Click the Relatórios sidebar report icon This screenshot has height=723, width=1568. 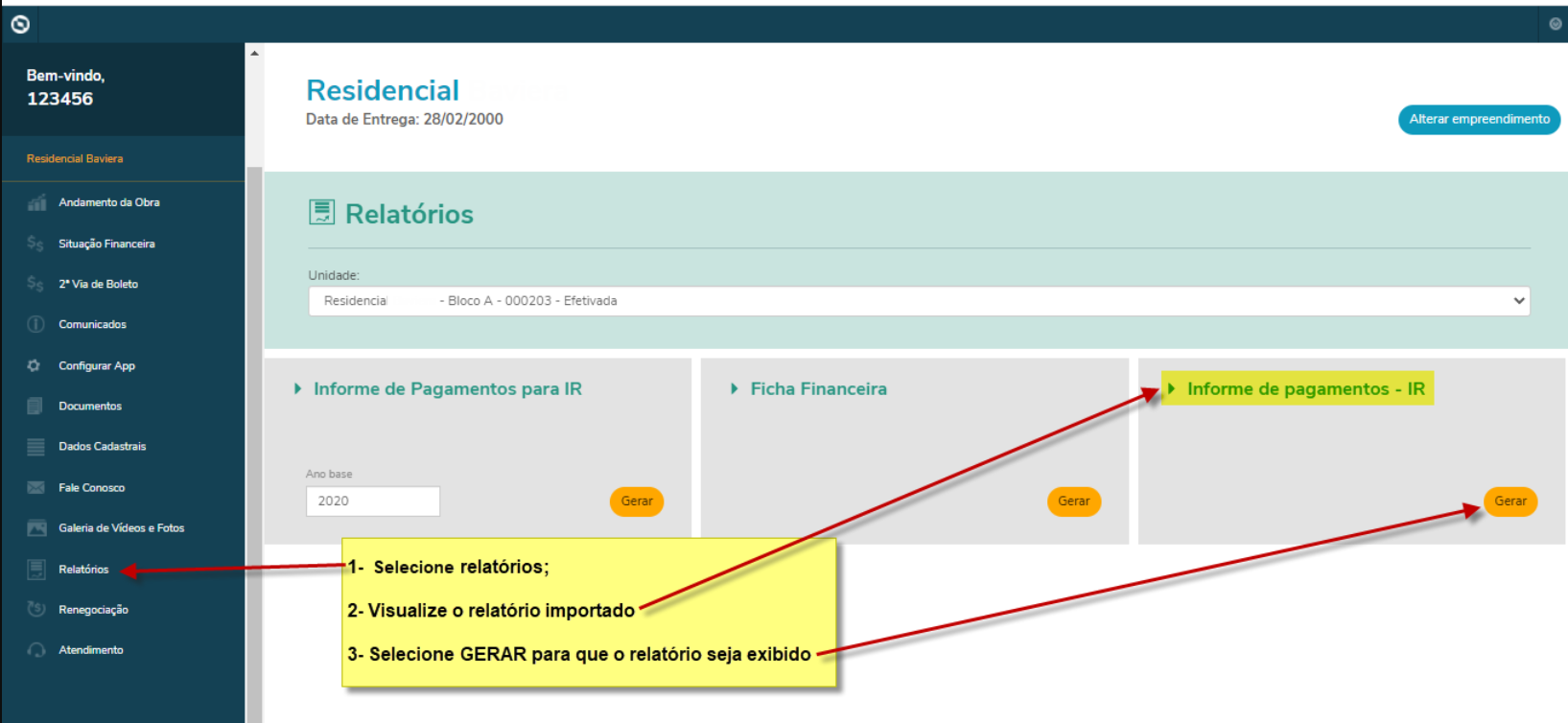tap(36, 570)
